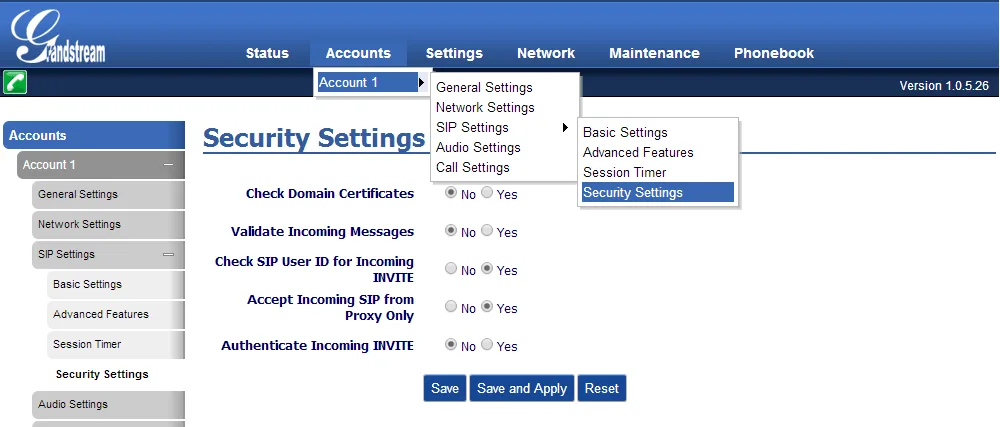Click the Save button
This screenshot has width=1000, height=427.
pos(444,388)
